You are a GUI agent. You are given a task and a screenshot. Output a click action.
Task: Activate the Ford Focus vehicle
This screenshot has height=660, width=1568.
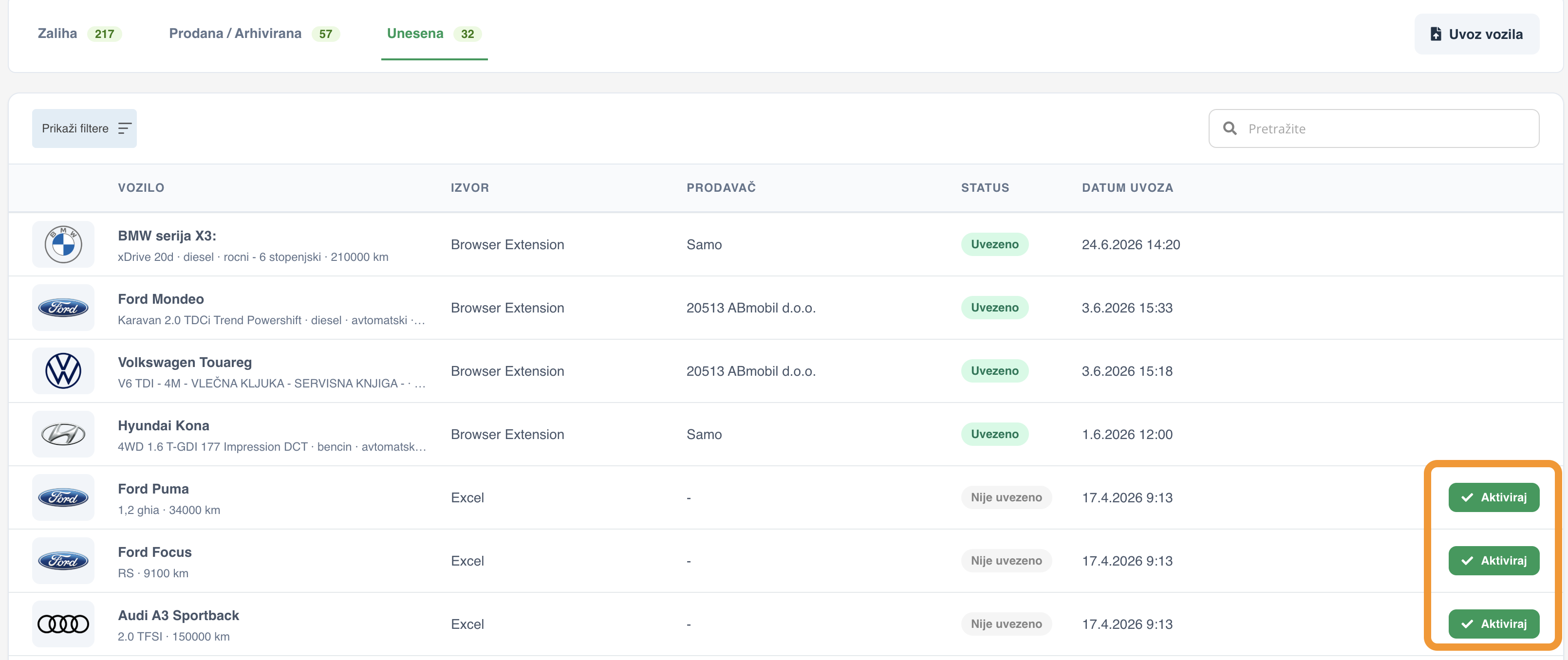[x=1494, y=561]
